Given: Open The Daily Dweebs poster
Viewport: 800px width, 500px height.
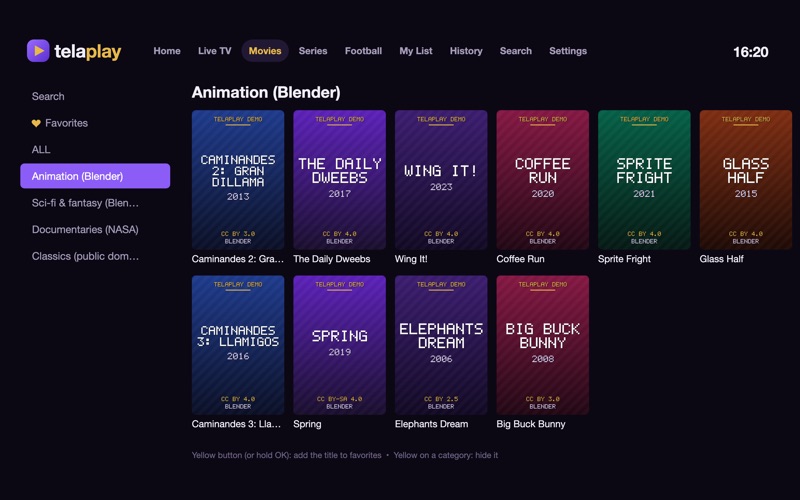Looking at the screenshot, I should click(x=339, y=180).
